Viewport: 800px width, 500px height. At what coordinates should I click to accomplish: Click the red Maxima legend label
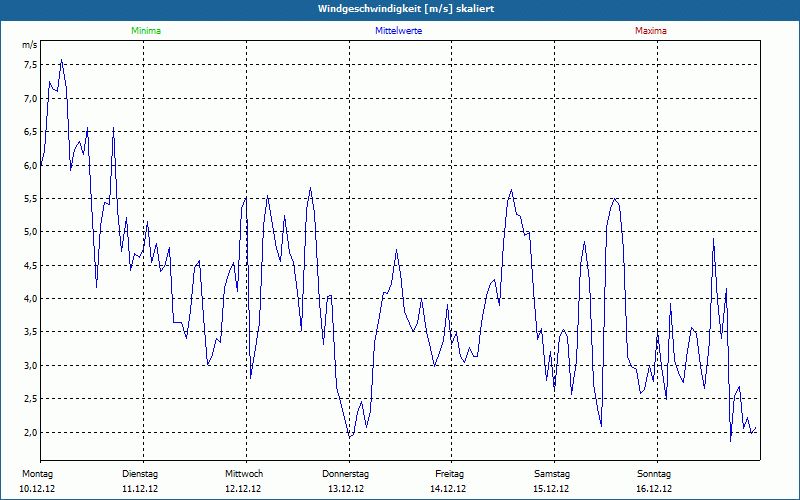click(651, 31)
